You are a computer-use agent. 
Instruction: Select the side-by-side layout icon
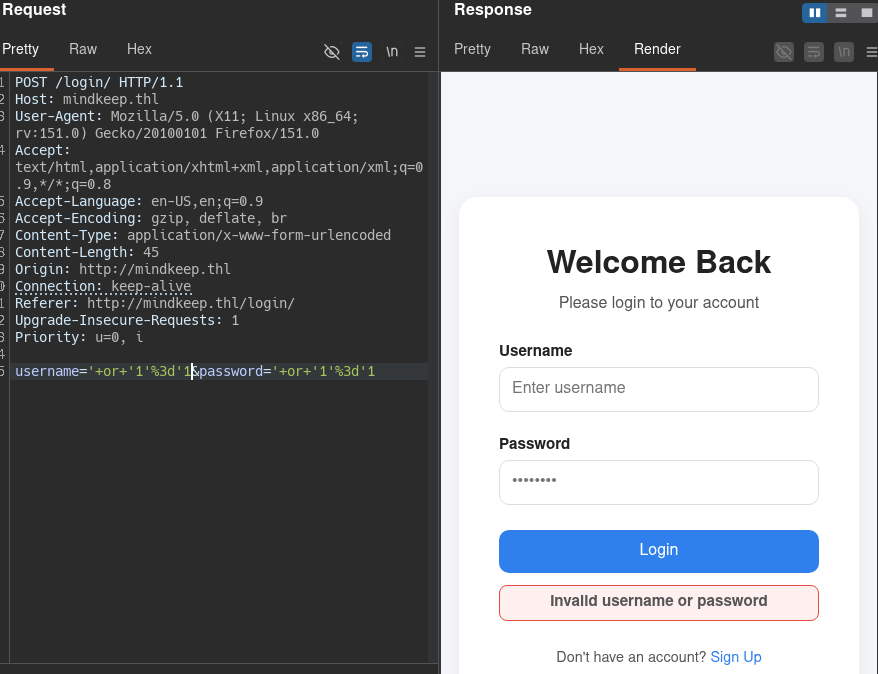click(x=815, y=12)
